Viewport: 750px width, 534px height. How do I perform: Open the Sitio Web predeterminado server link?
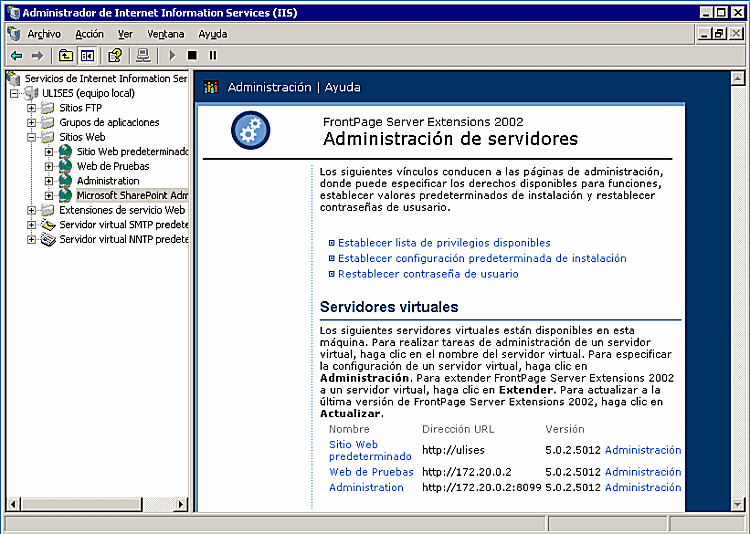[x=370, y=450]
